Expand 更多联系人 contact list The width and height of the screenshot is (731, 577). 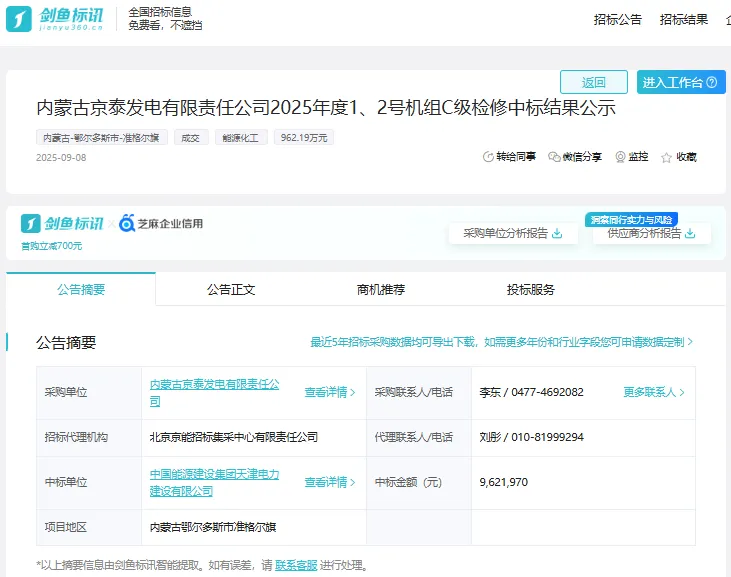(x=654, y=392)
